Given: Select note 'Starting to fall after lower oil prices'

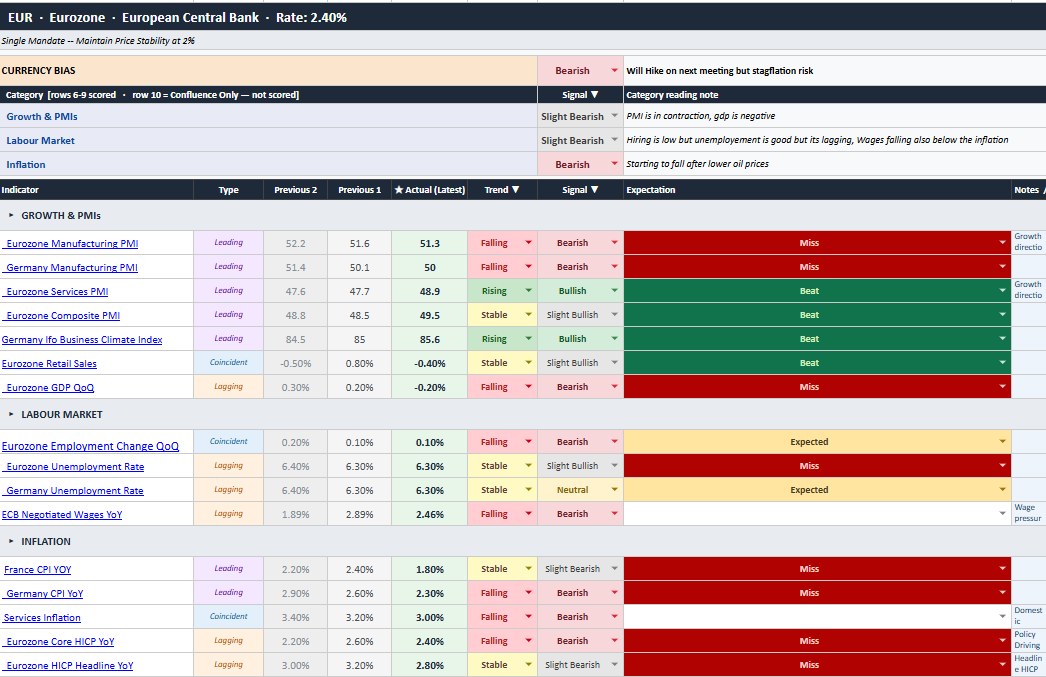Looking at the screenshot, I should point(835,164).
